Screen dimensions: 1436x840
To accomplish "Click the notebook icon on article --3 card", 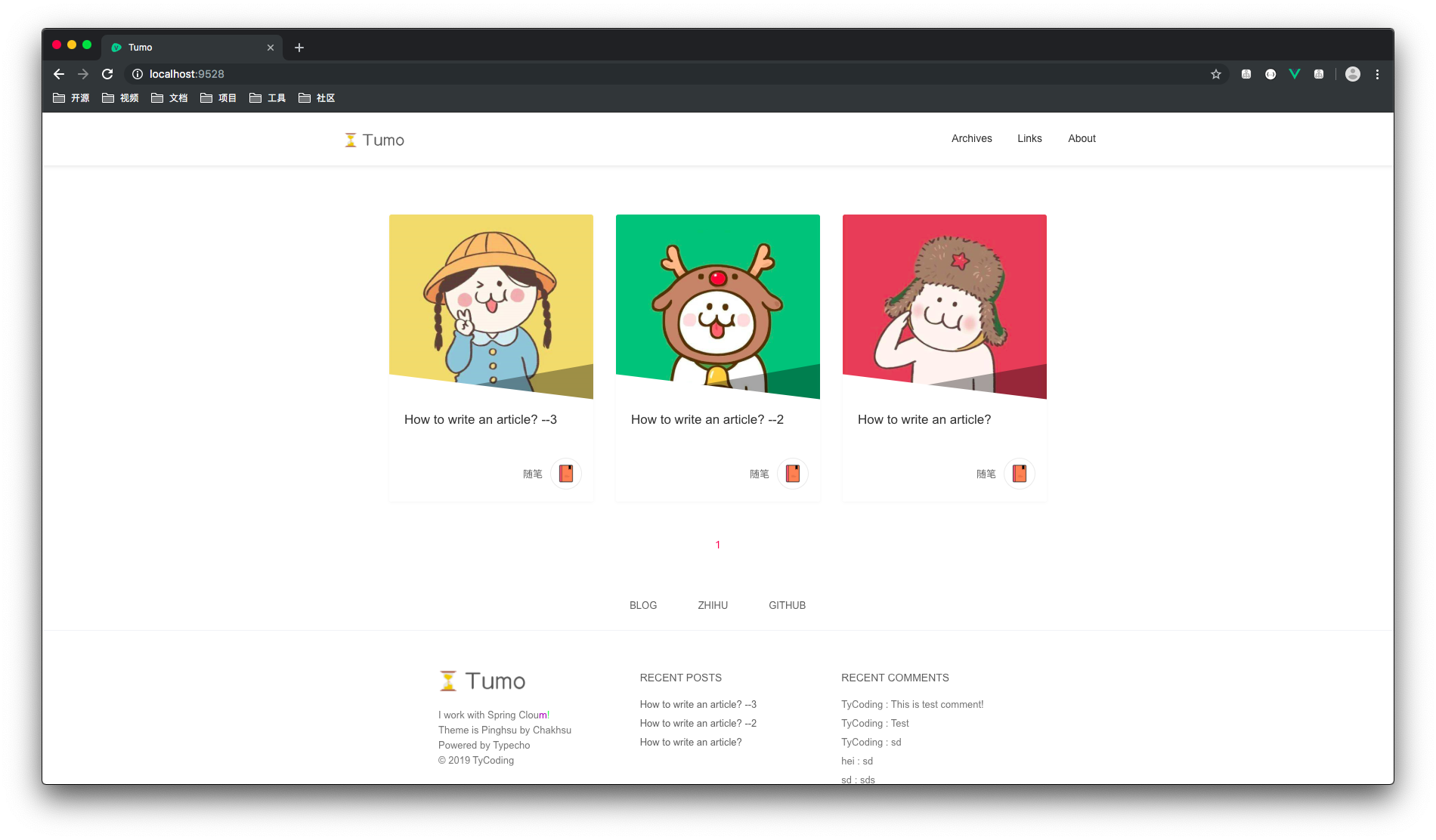I will point(566,474).
